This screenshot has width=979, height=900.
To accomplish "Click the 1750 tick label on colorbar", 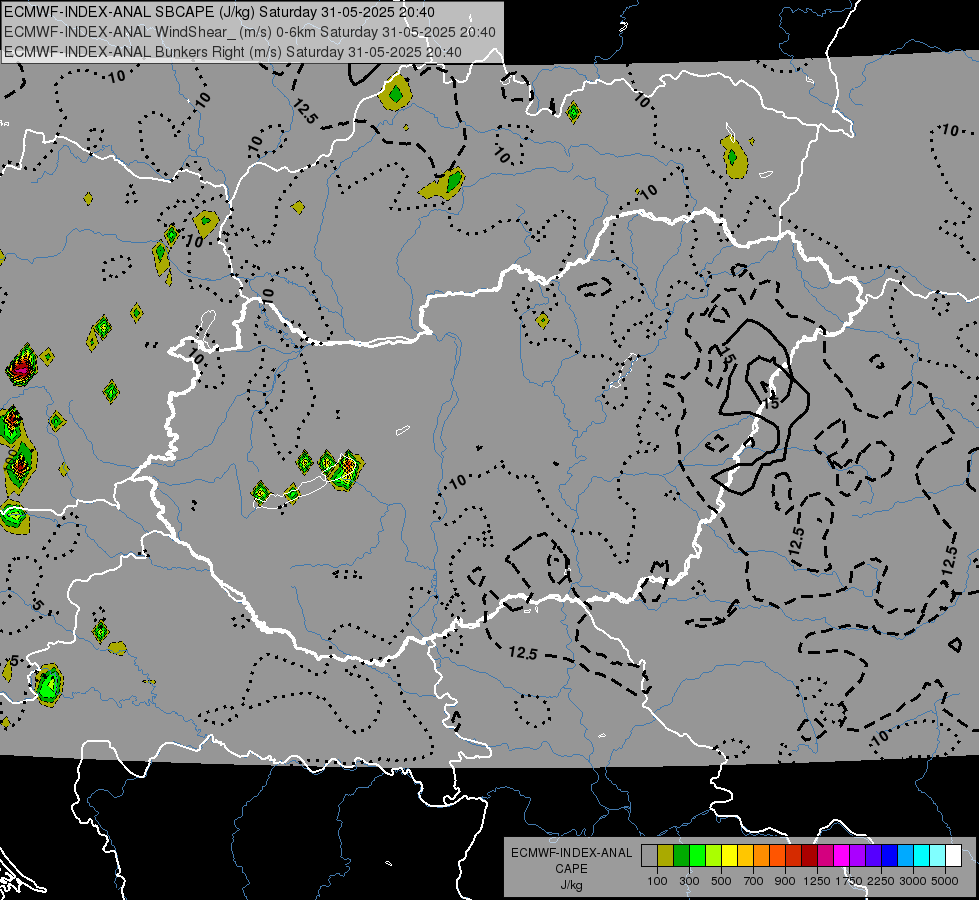I will point(849,881).
